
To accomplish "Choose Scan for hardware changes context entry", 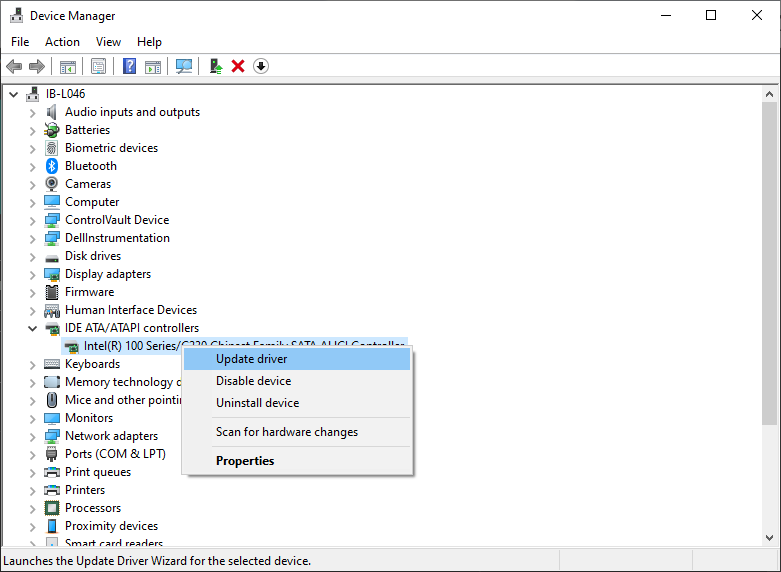I will point(297,432).
